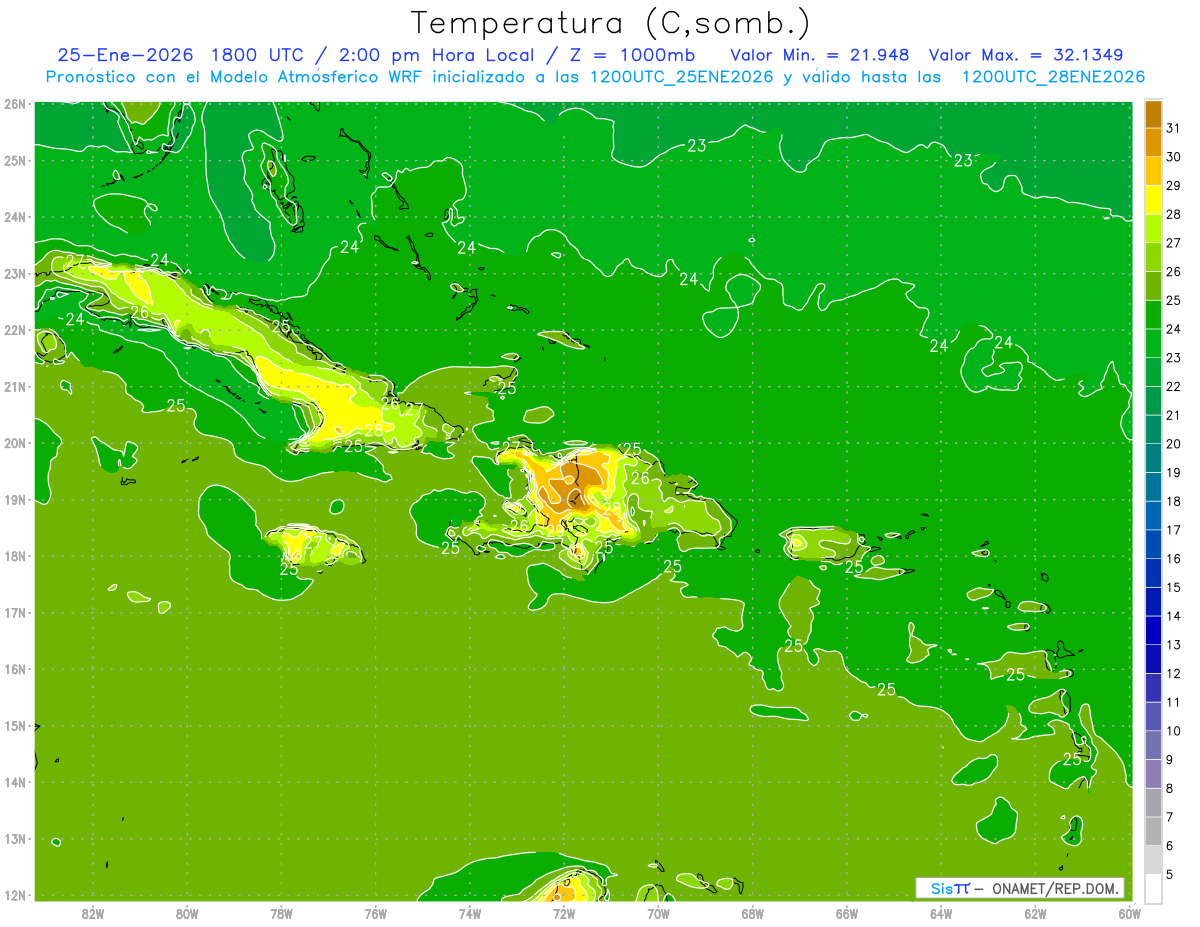The image size is (1200, 927).
Task: Click the 76W longitude axis label
Action: coord(376,913)
